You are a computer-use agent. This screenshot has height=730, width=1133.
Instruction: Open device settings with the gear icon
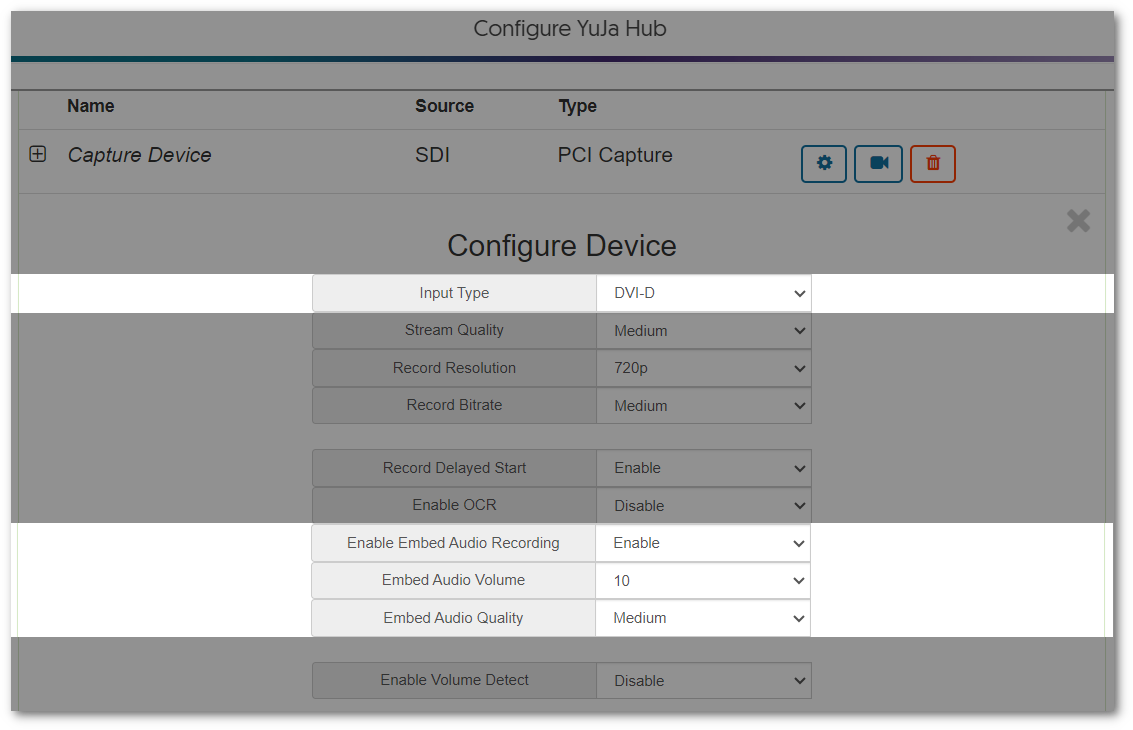point(823,163)
